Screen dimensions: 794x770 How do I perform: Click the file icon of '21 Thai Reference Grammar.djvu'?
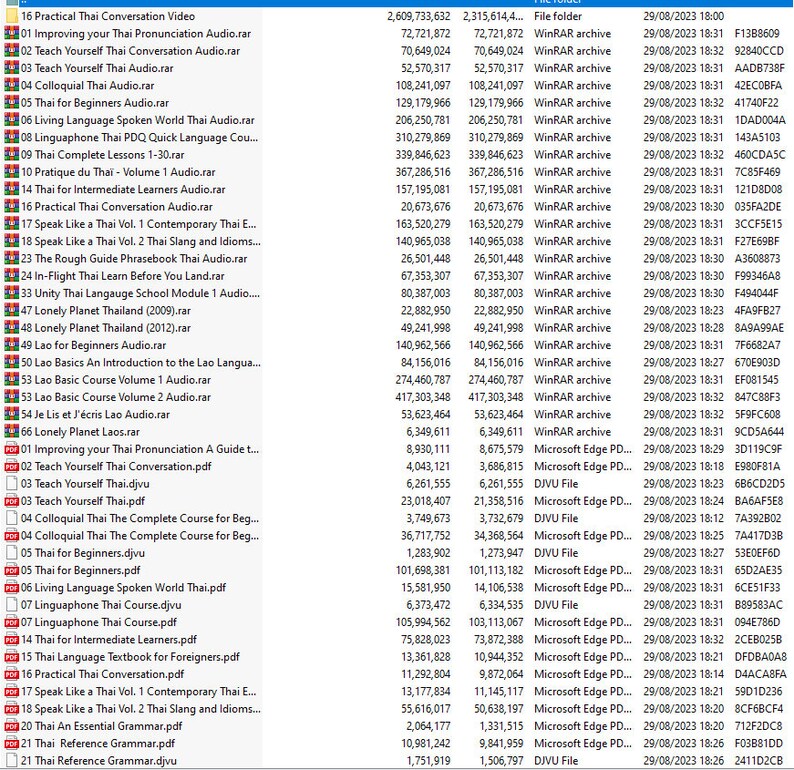pos(12,760)
